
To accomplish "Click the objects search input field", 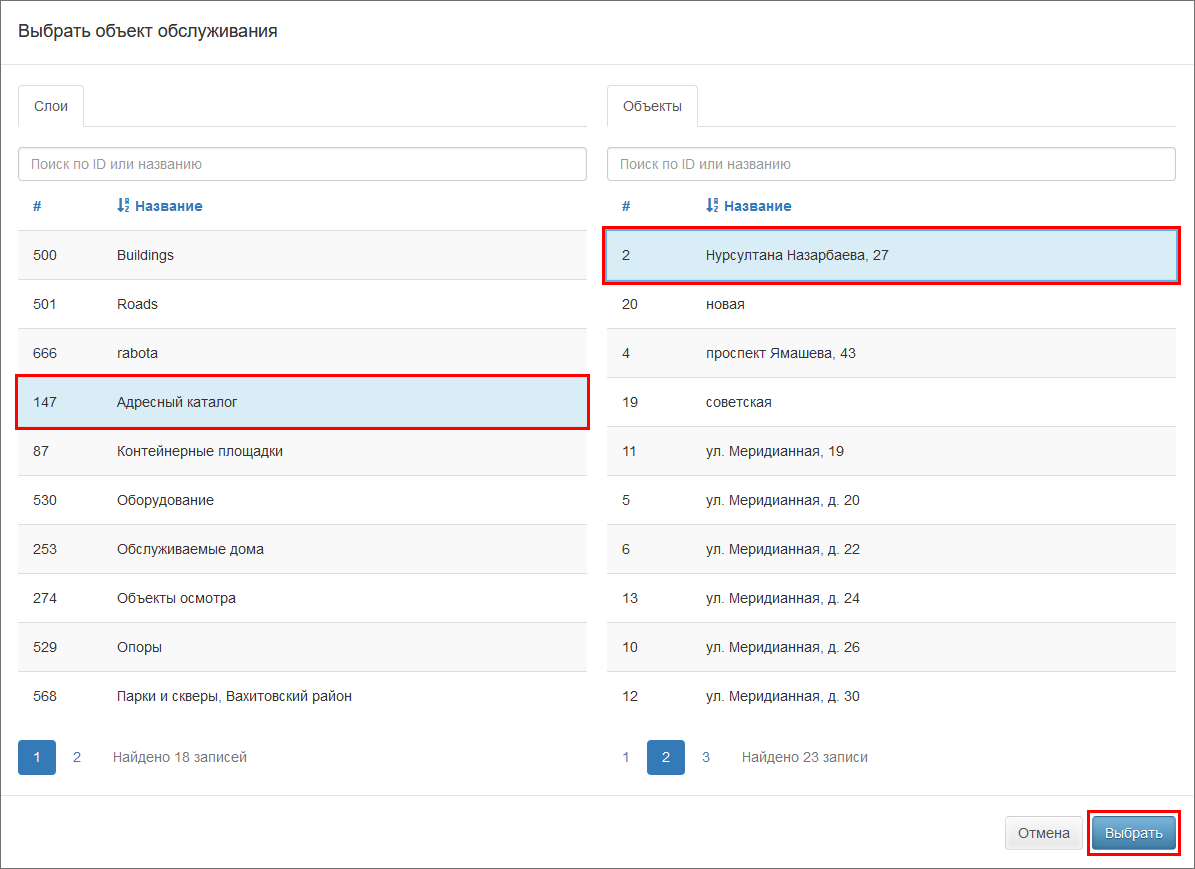I will coord(890,164).
